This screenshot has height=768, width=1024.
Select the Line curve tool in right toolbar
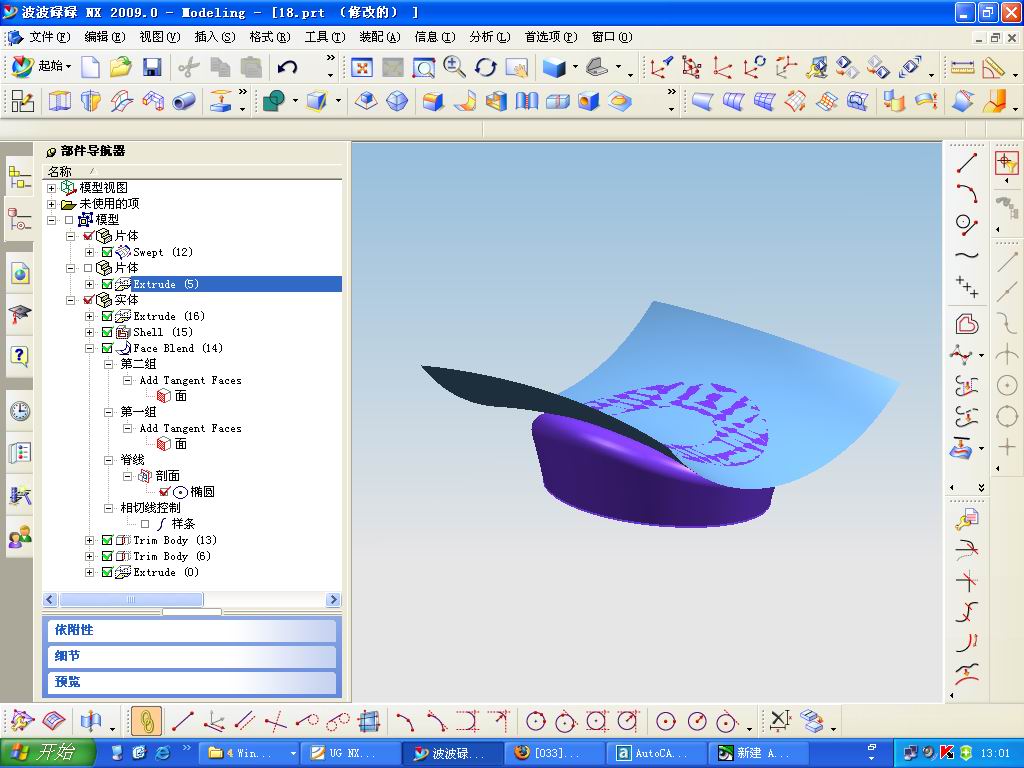[x=967, y=163]
